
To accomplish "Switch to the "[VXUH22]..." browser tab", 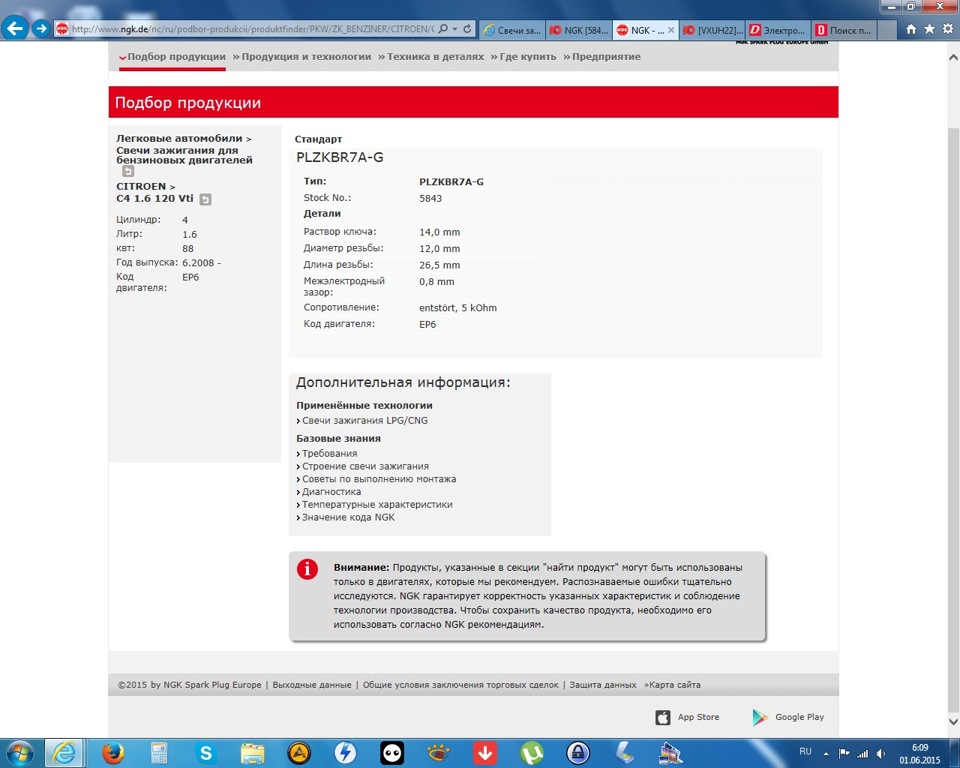I will tap(713, 29).
